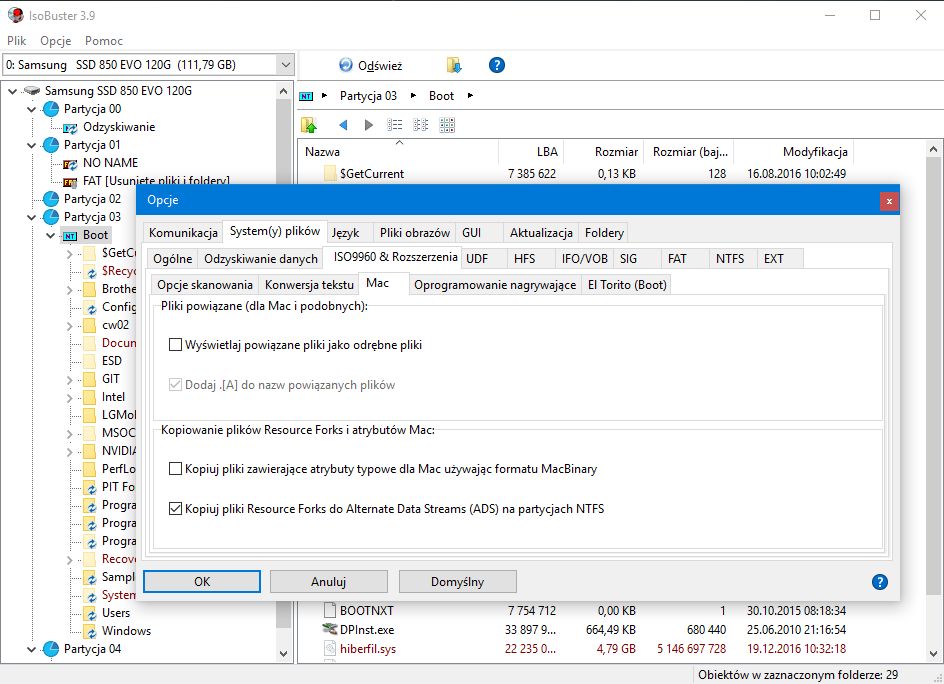This screenshot has height=684, width=944.
Task: Click the go up one folder icon
Action: pos(309,125)
